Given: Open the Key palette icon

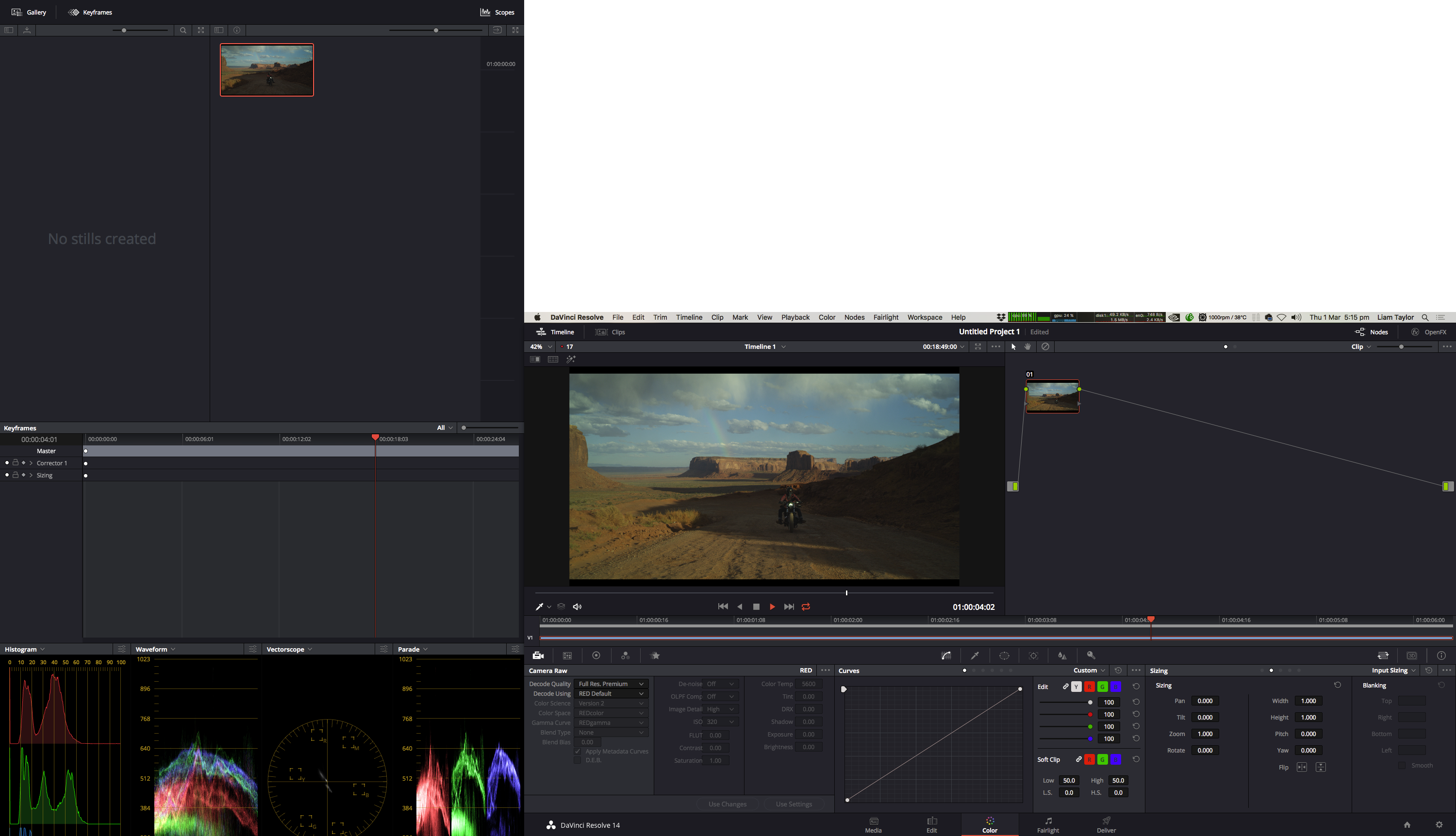Looking at the screenshot, I should pyautogui.click(x=1091, y=655).
